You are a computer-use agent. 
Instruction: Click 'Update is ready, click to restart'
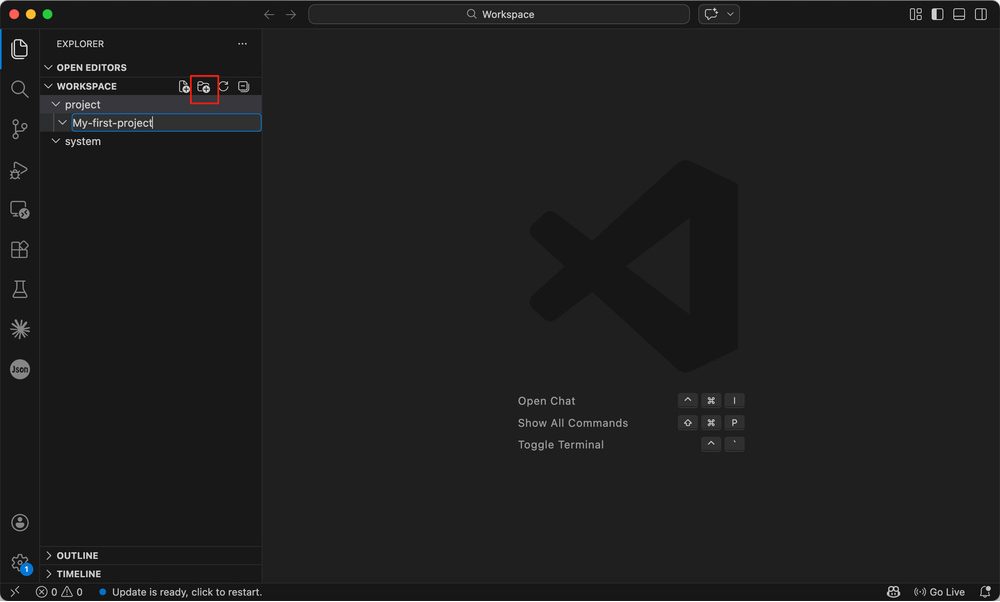click(x=186, y=592)
